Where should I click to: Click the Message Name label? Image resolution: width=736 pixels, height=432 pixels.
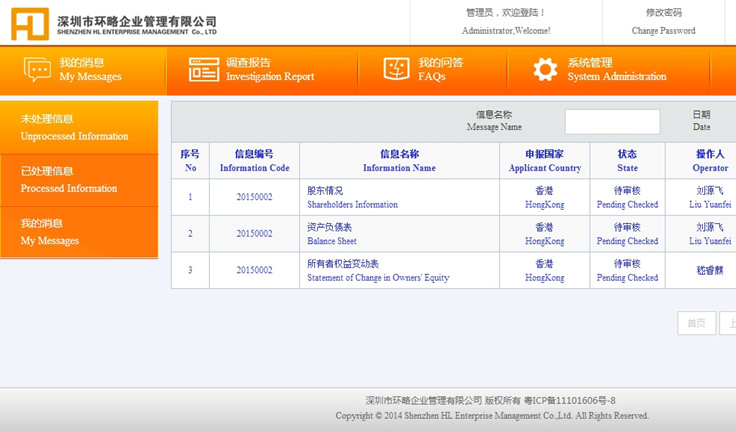[x=494, y=121]
